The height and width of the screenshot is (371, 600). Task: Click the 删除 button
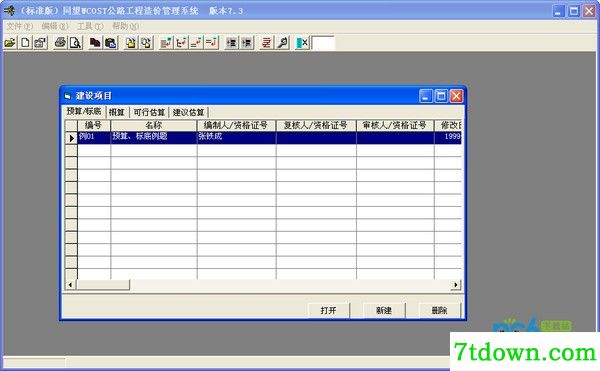click(x=439, y=310)
